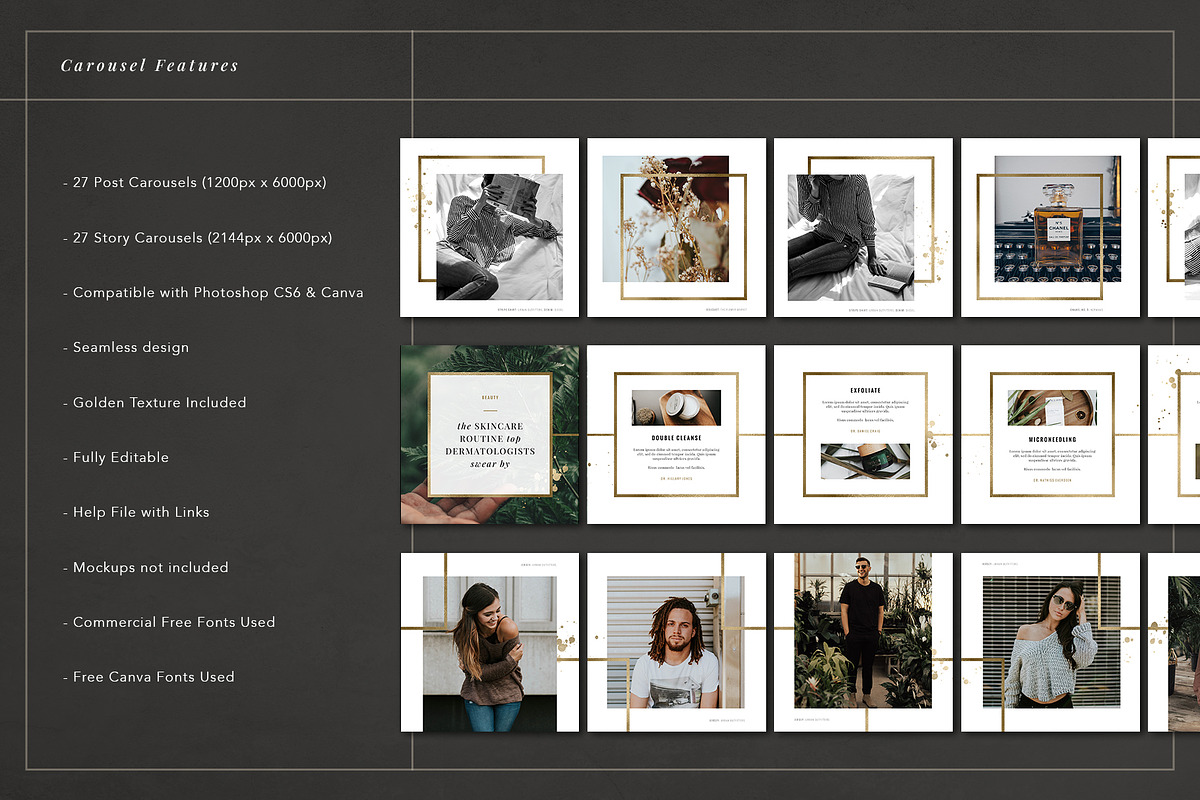Click 'Compatible with Photoshop CS6 & Canva' line

pos(213,293)
